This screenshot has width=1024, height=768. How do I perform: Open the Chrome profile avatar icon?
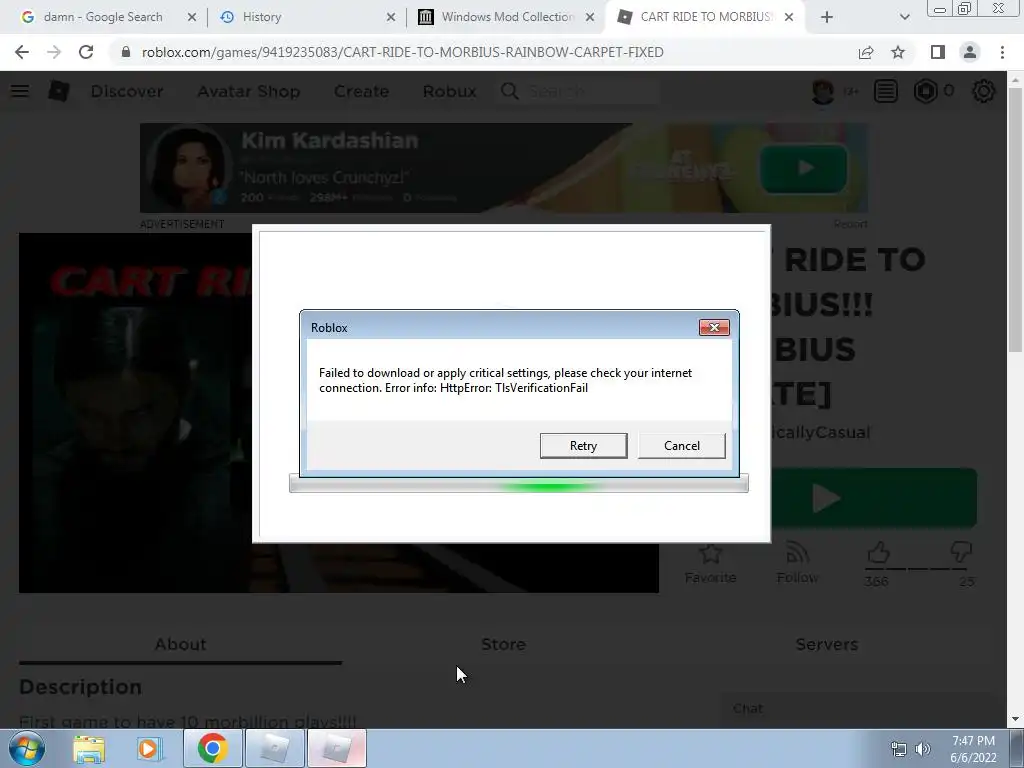click(970, 52)
